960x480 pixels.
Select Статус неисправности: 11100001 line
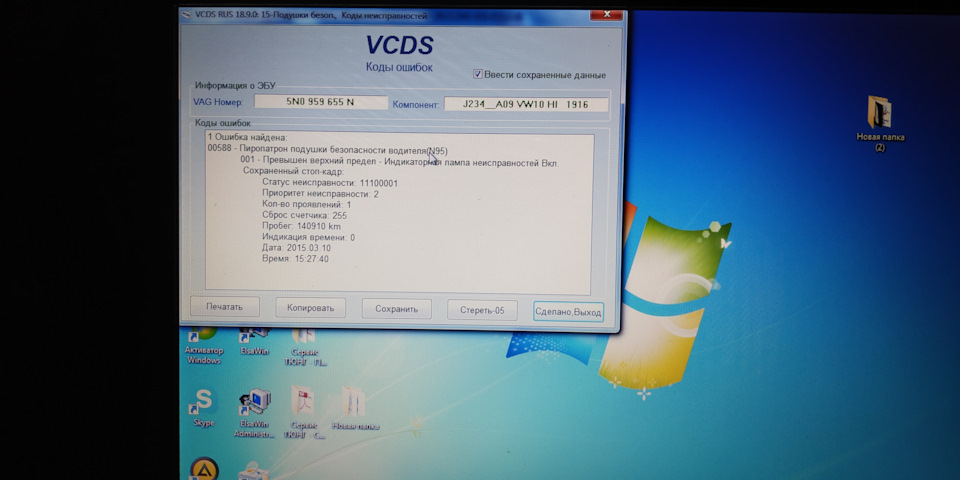329,183
